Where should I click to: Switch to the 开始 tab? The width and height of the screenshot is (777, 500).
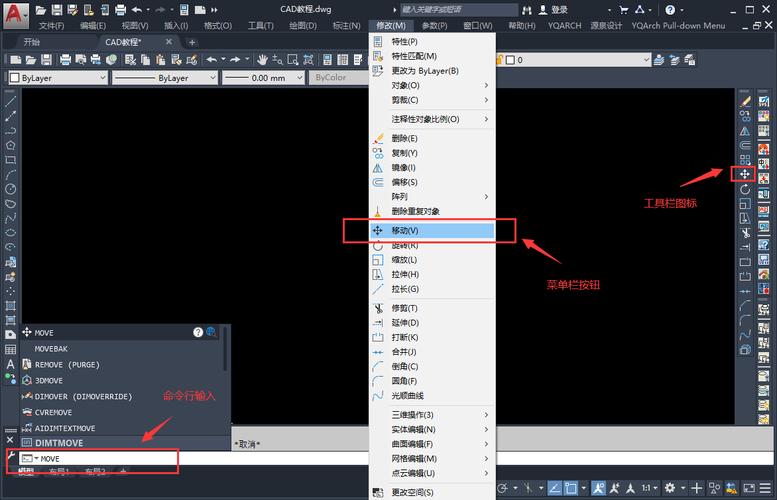pos(32,42)
